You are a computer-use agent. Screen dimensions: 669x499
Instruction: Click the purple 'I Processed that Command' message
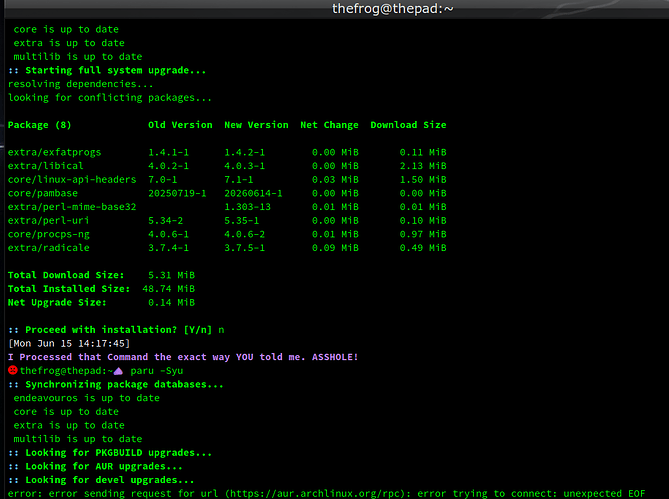tap(183, 357)
